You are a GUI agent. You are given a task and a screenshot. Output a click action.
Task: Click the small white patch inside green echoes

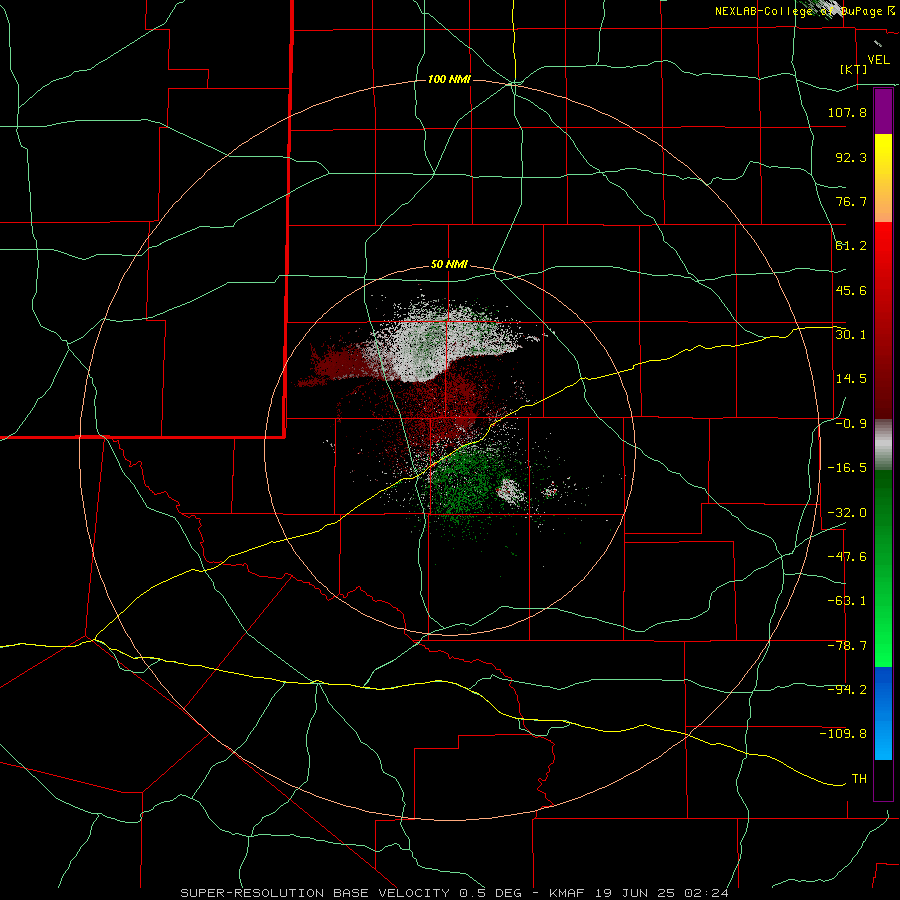click(x=510, y=491)
